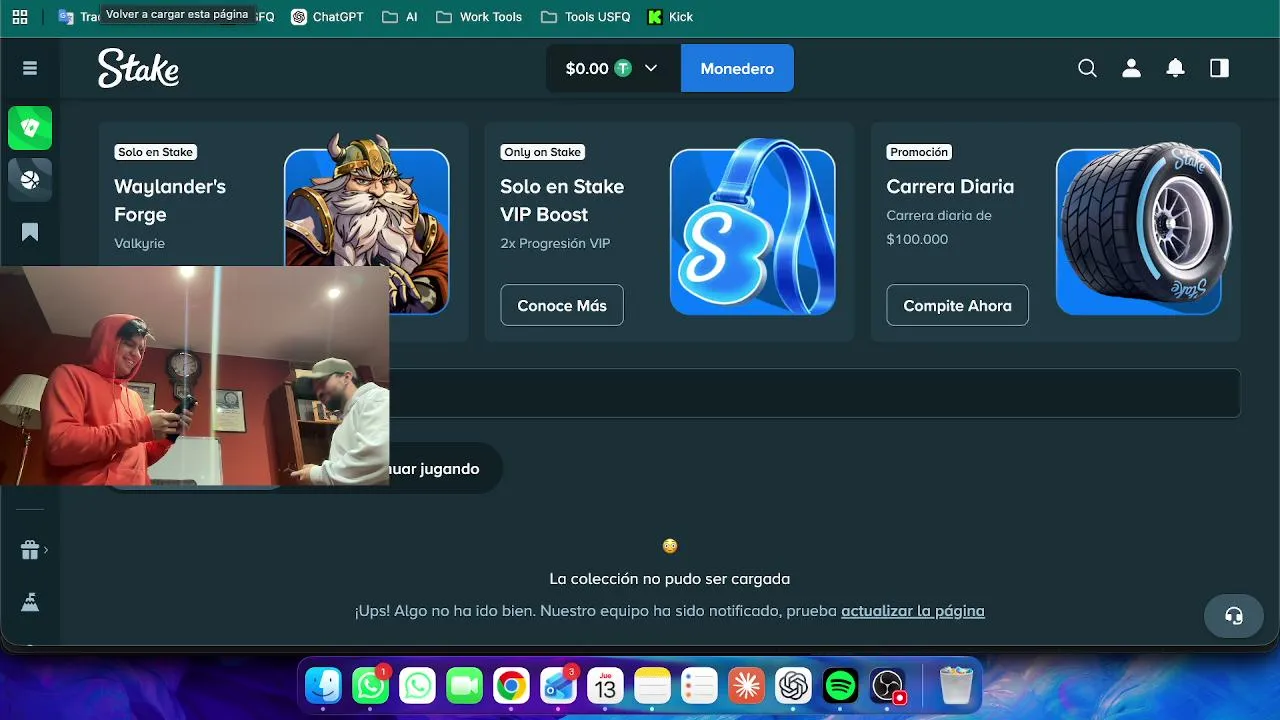Open the Chrome apps grid icon
Screen dimensions: 1280x720
point(20,17)
